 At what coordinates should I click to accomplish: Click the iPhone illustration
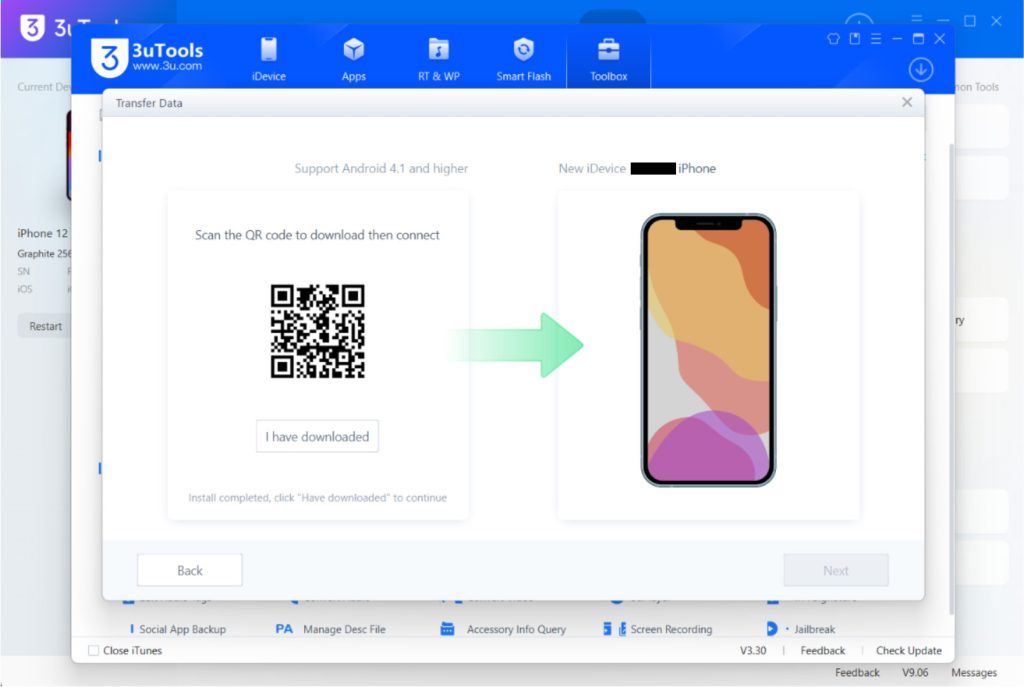(x=709, y=350)
